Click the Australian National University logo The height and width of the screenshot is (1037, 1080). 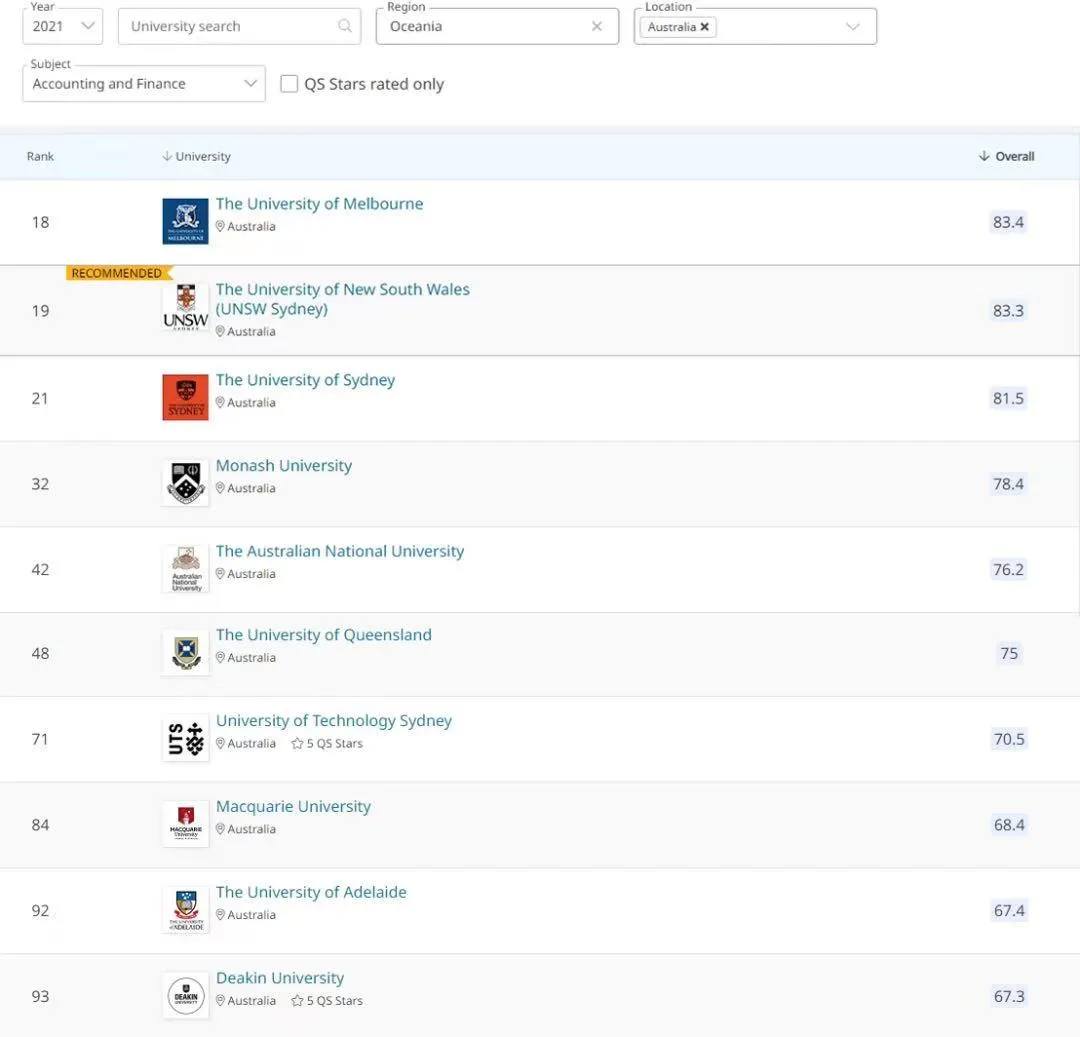coord(186,569)
